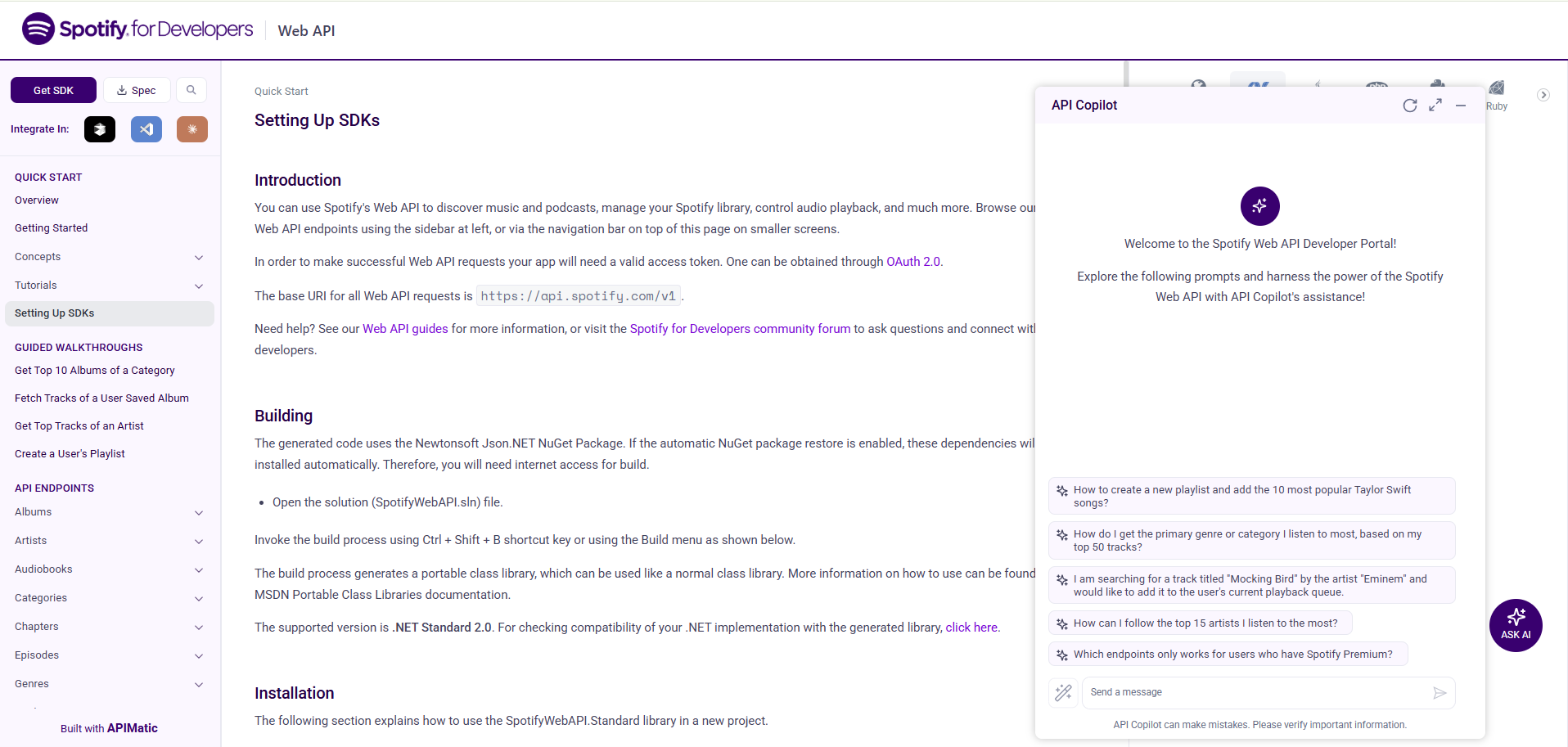Screen dimensions: 1568x747
Task: Focus the Send a message input
Action: 1256,693
